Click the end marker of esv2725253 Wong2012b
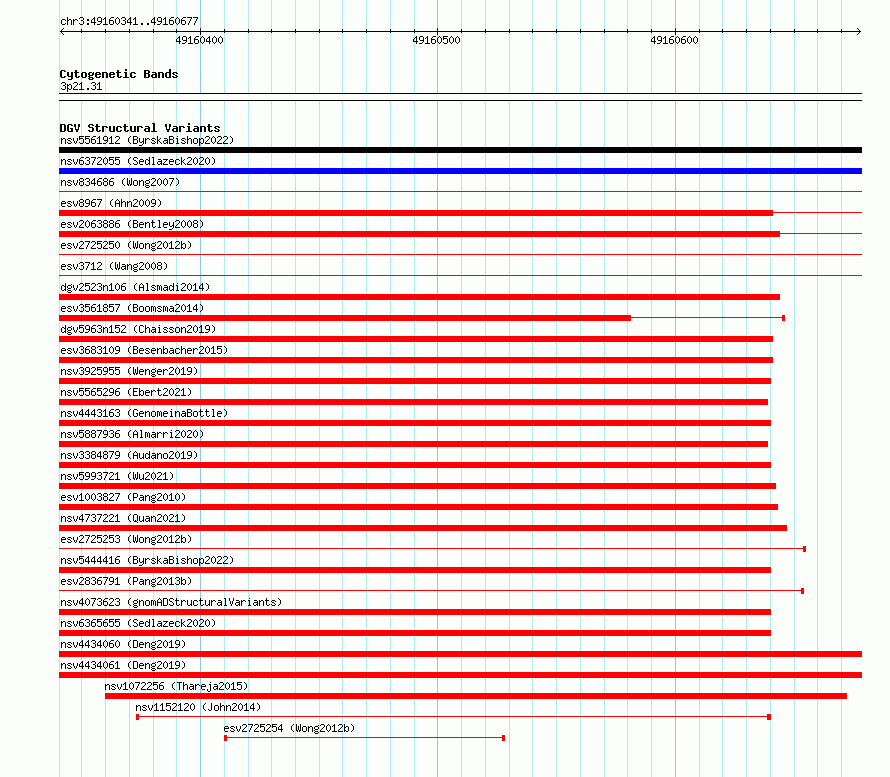Viewport: 890px width, 777px height. [x=804, y=549]
